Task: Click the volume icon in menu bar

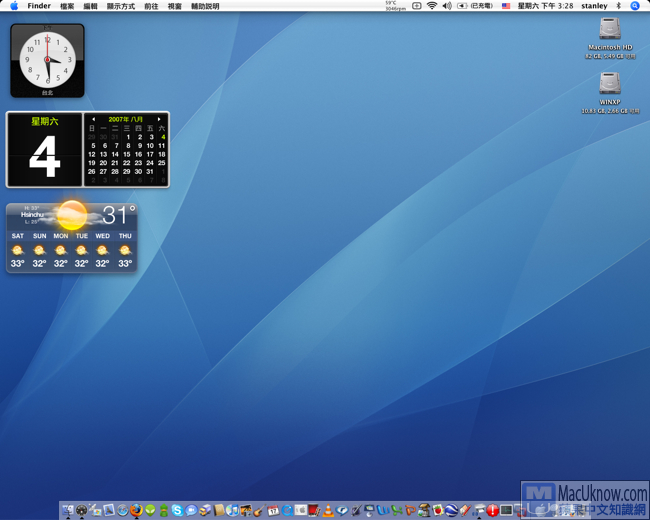Action: [x=447, y=6]
